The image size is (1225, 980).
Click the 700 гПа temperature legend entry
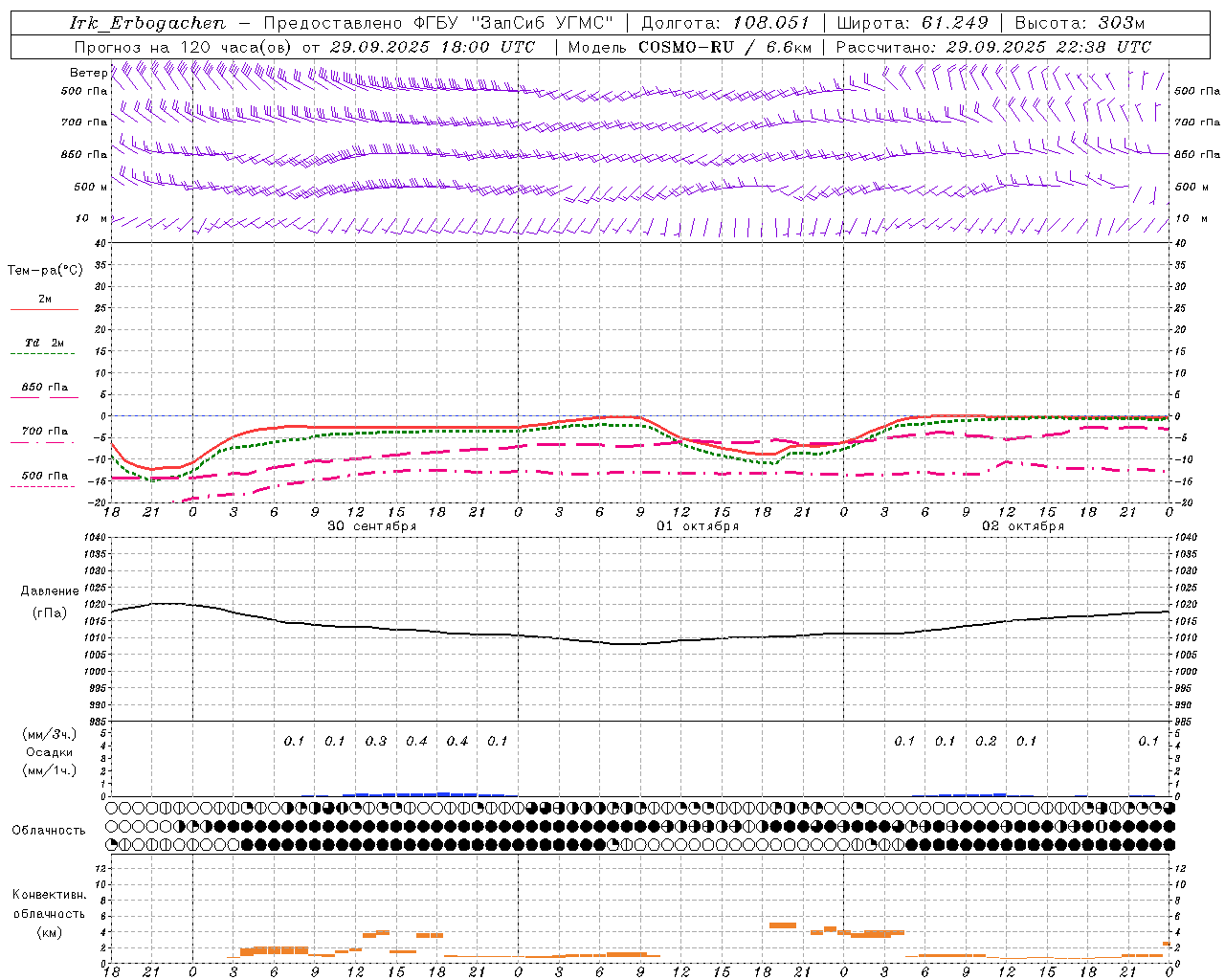coord(44,432)
